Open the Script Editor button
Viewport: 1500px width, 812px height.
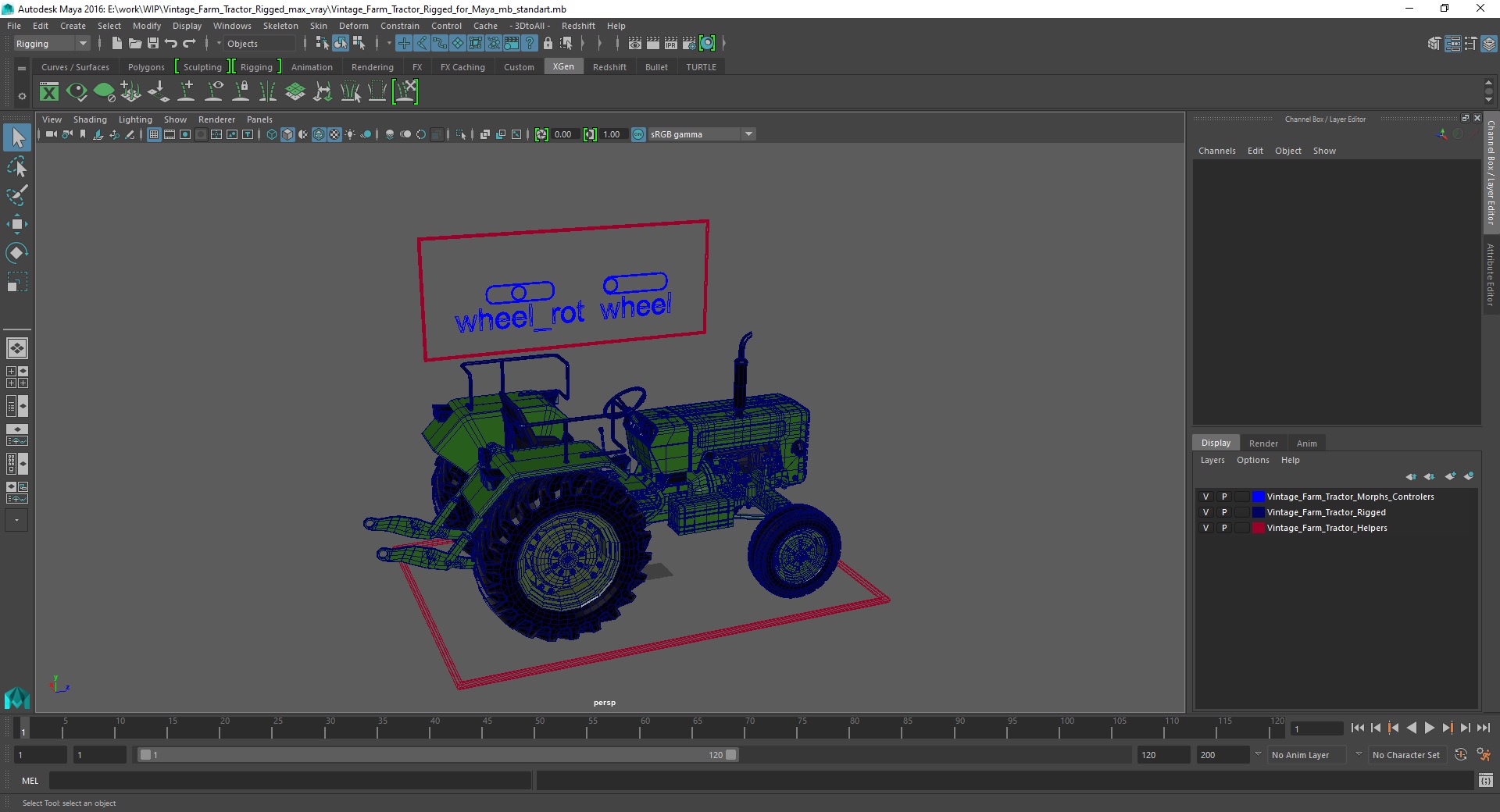pyautogui.click(x=1485, y=781)
